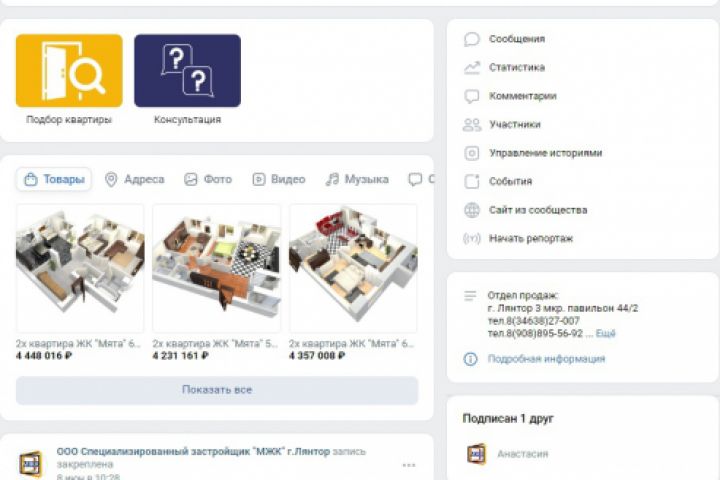Open apartment thumbnail priced 4 231 161 ₽
720x480 pixels.
216,268
